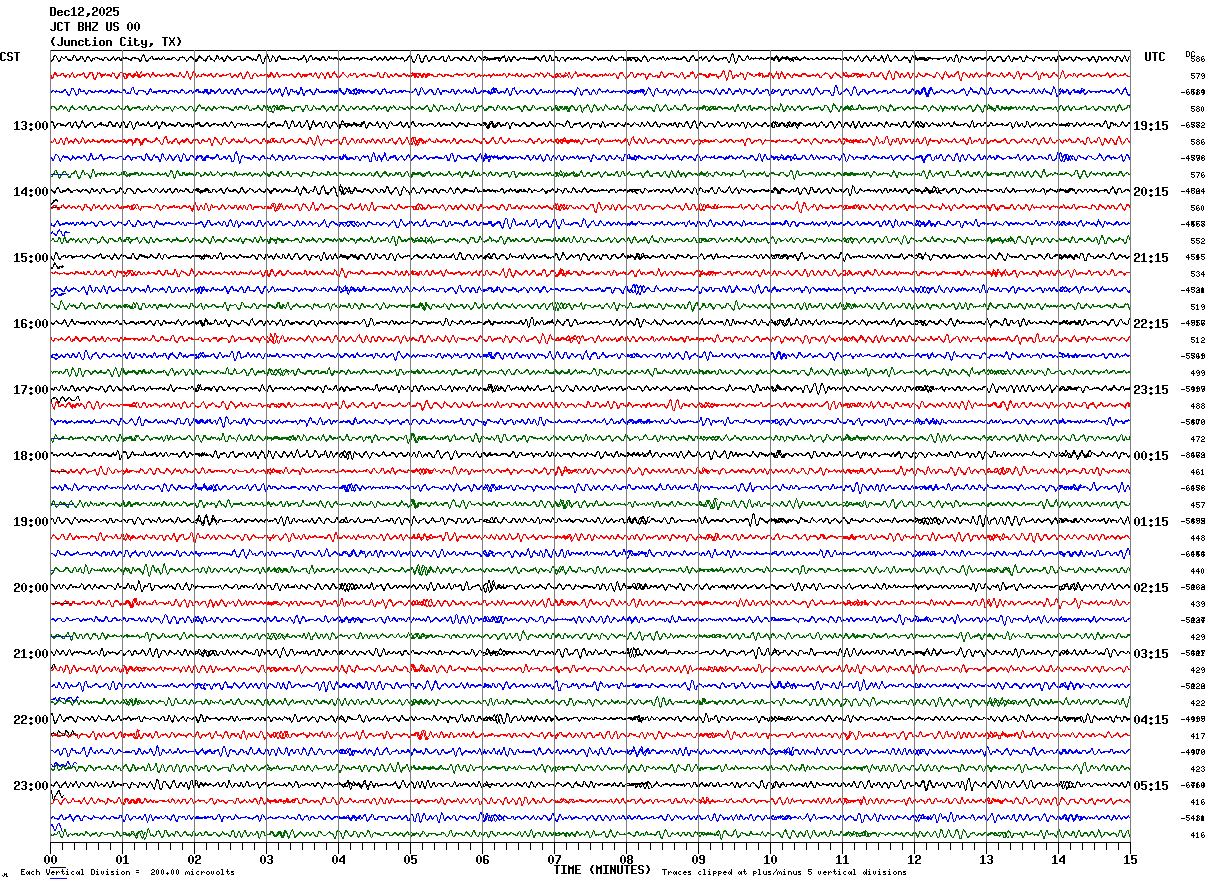Select the 20:00 CST time label
The width and height of the screenshot is (1210, 886).
(x=30, y=588)
